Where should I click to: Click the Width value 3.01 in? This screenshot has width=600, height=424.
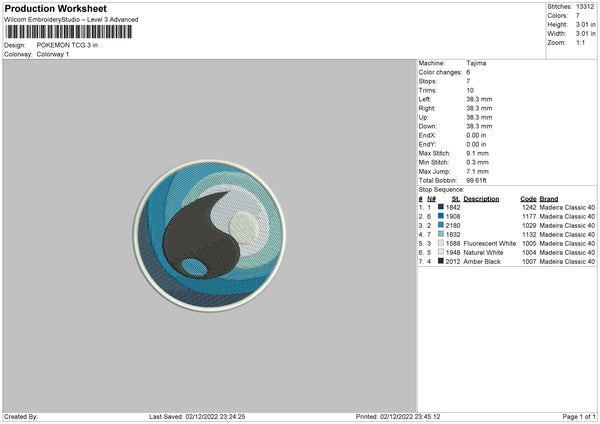tap(585, 34)
